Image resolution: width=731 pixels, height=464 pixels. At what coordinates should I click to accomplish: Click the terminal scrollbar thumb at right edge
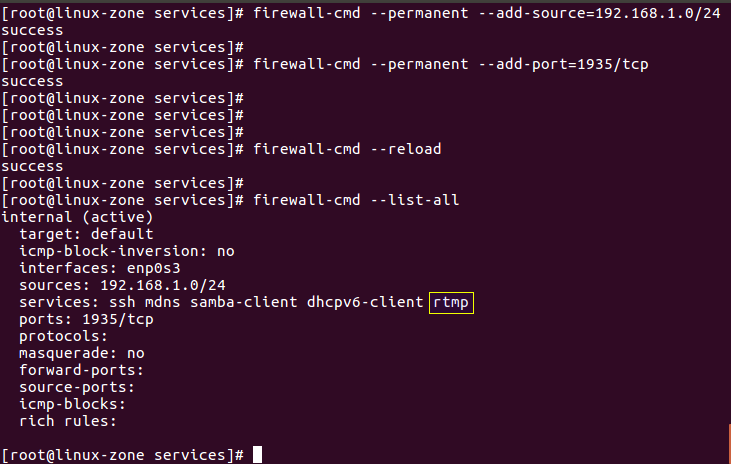coord(728,440)
